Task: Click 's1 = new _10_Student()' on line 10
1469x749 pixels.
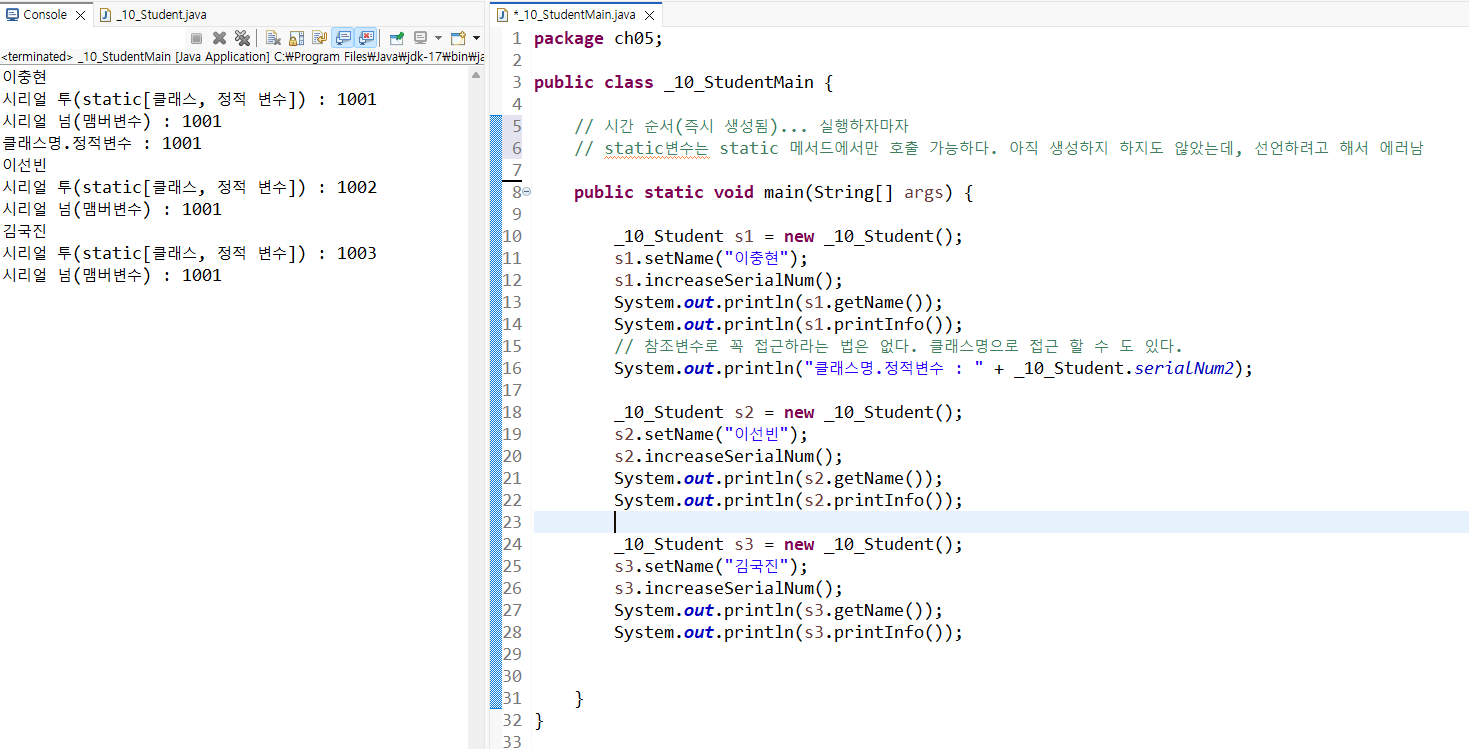Action: pyautogui.click(x=848, y=236)
